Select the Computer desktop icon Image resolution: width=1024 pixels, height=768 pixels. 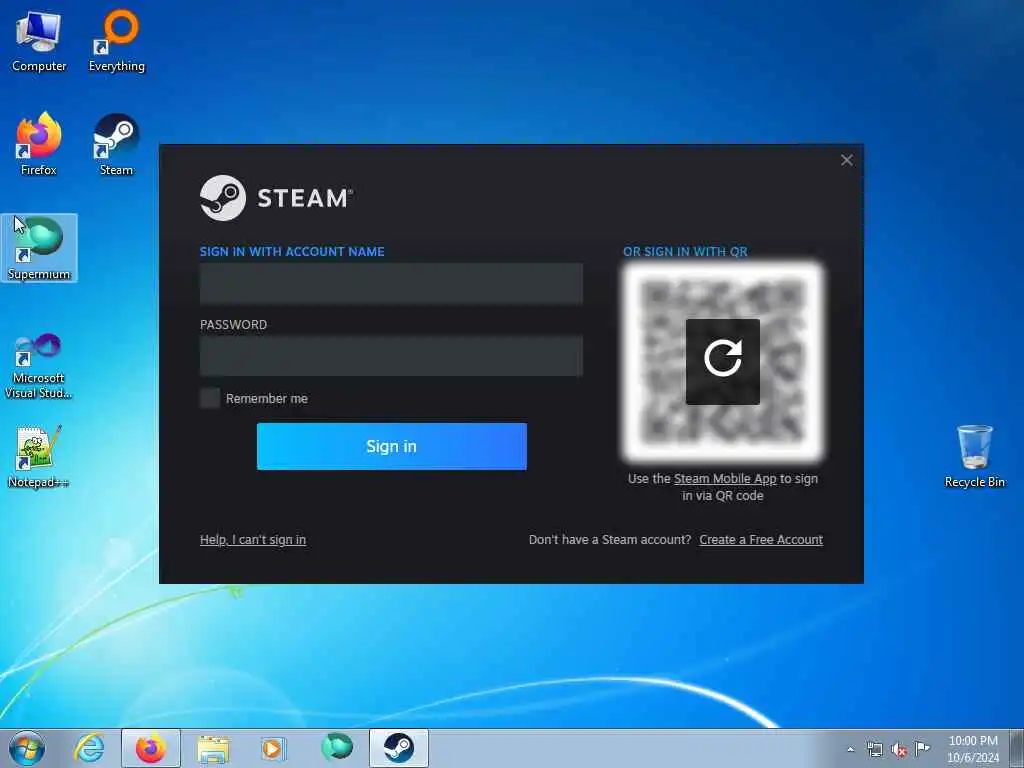coord(39,42)
